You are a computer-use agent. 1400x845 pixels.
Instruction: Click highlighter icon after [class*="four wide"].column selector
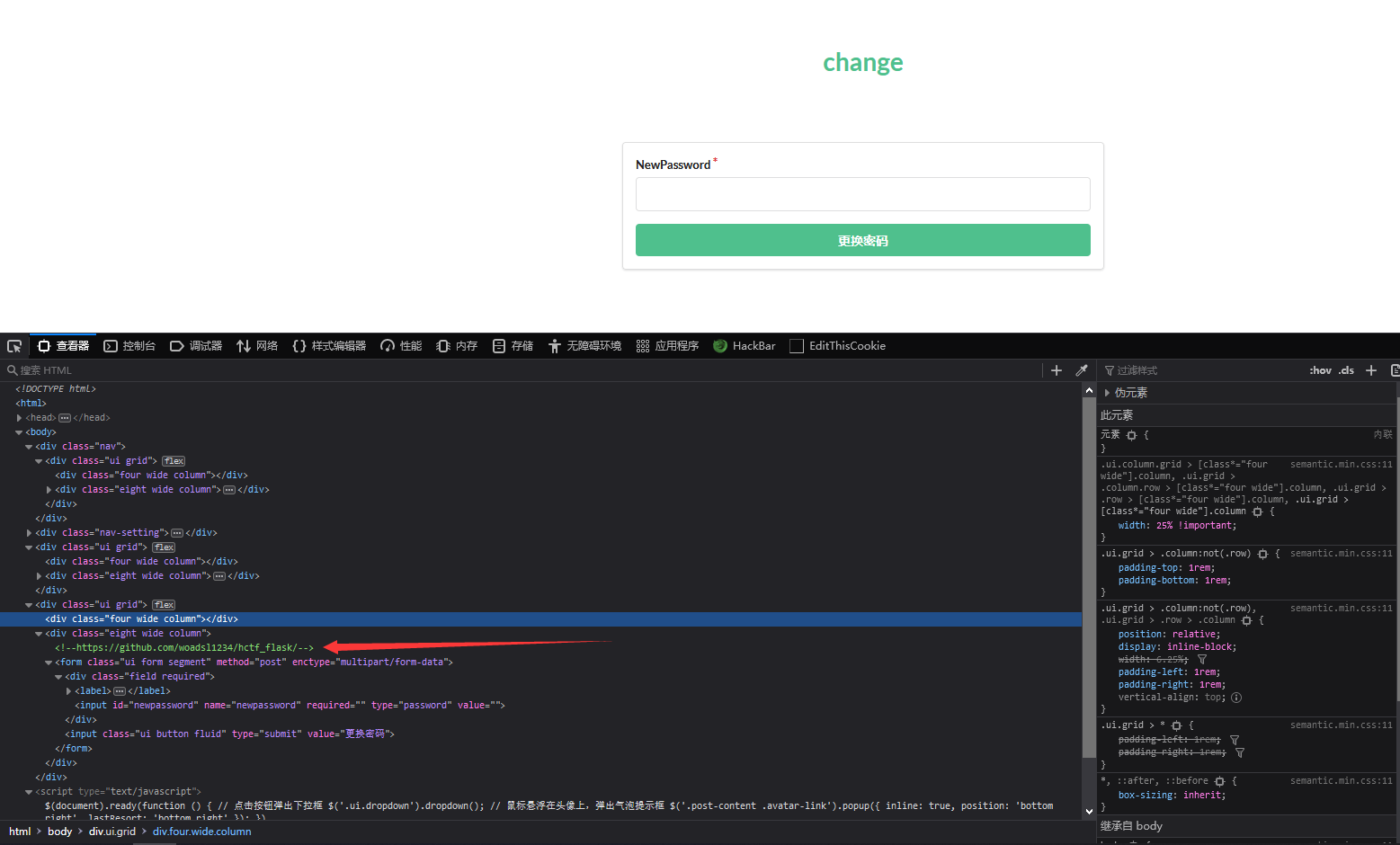[1258, 511]
